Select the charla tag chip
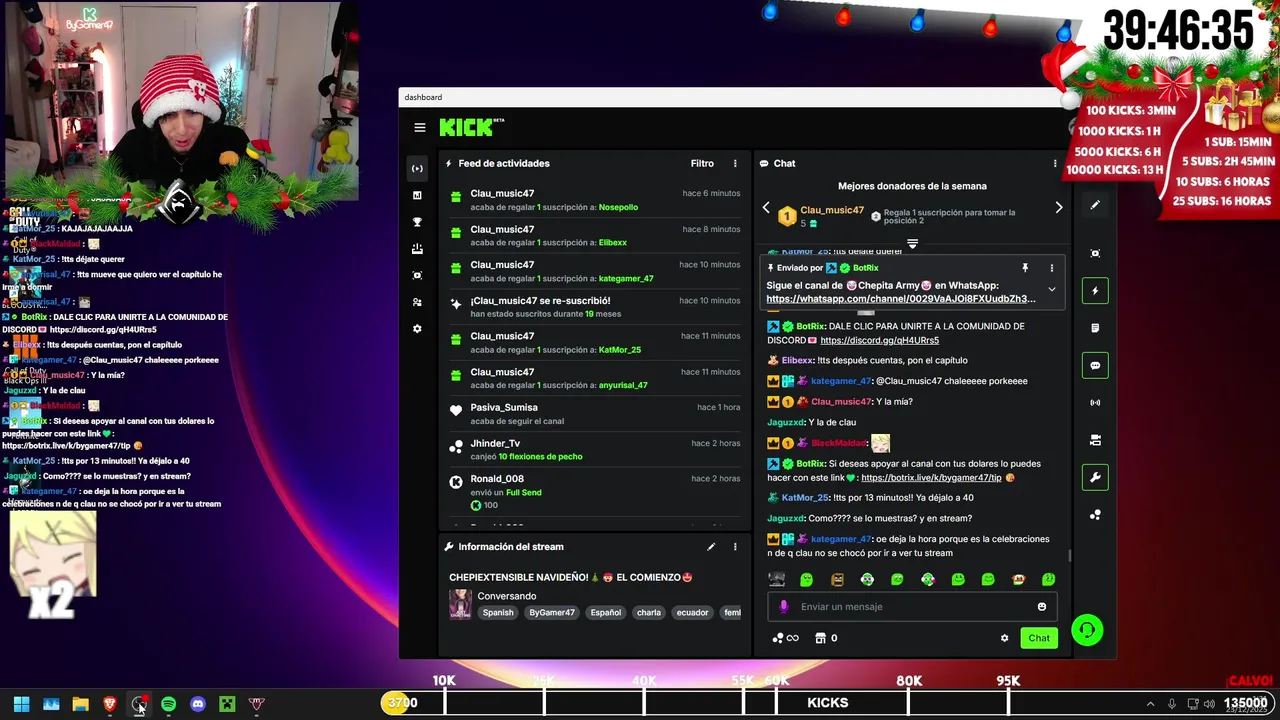Screen dimensions: 1280x720 click(649, 613)
